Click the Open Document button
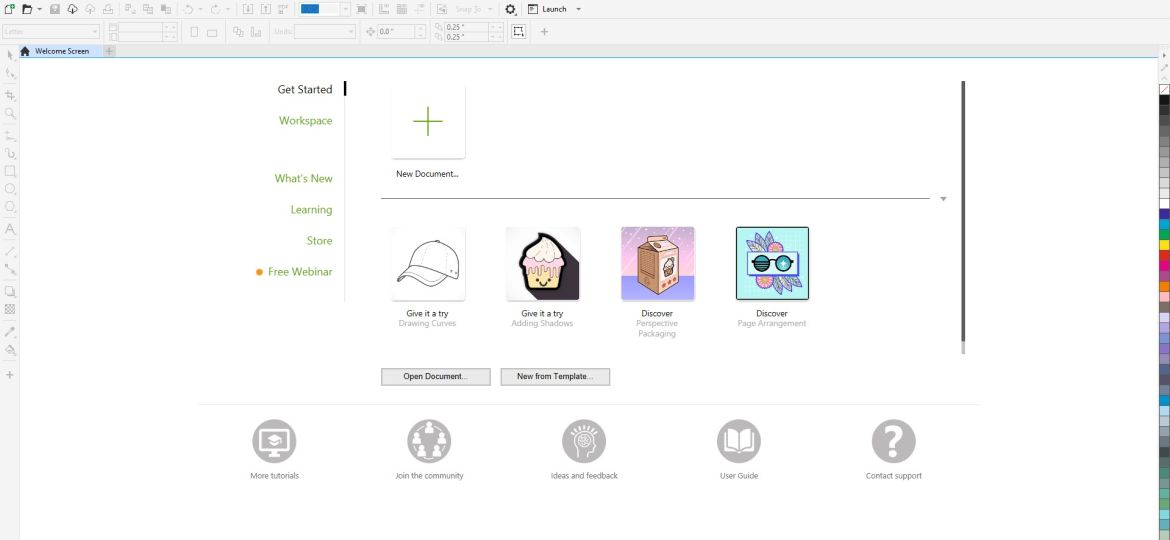The width and height of the screenshot is (1170, 540). (435, 377)
